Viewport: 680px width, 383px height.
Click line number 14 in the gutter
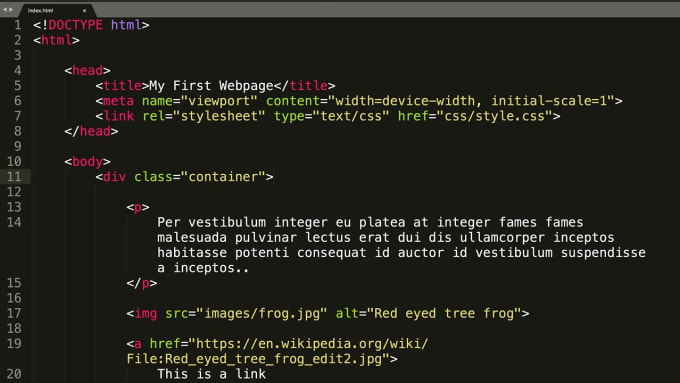[14, 222]
